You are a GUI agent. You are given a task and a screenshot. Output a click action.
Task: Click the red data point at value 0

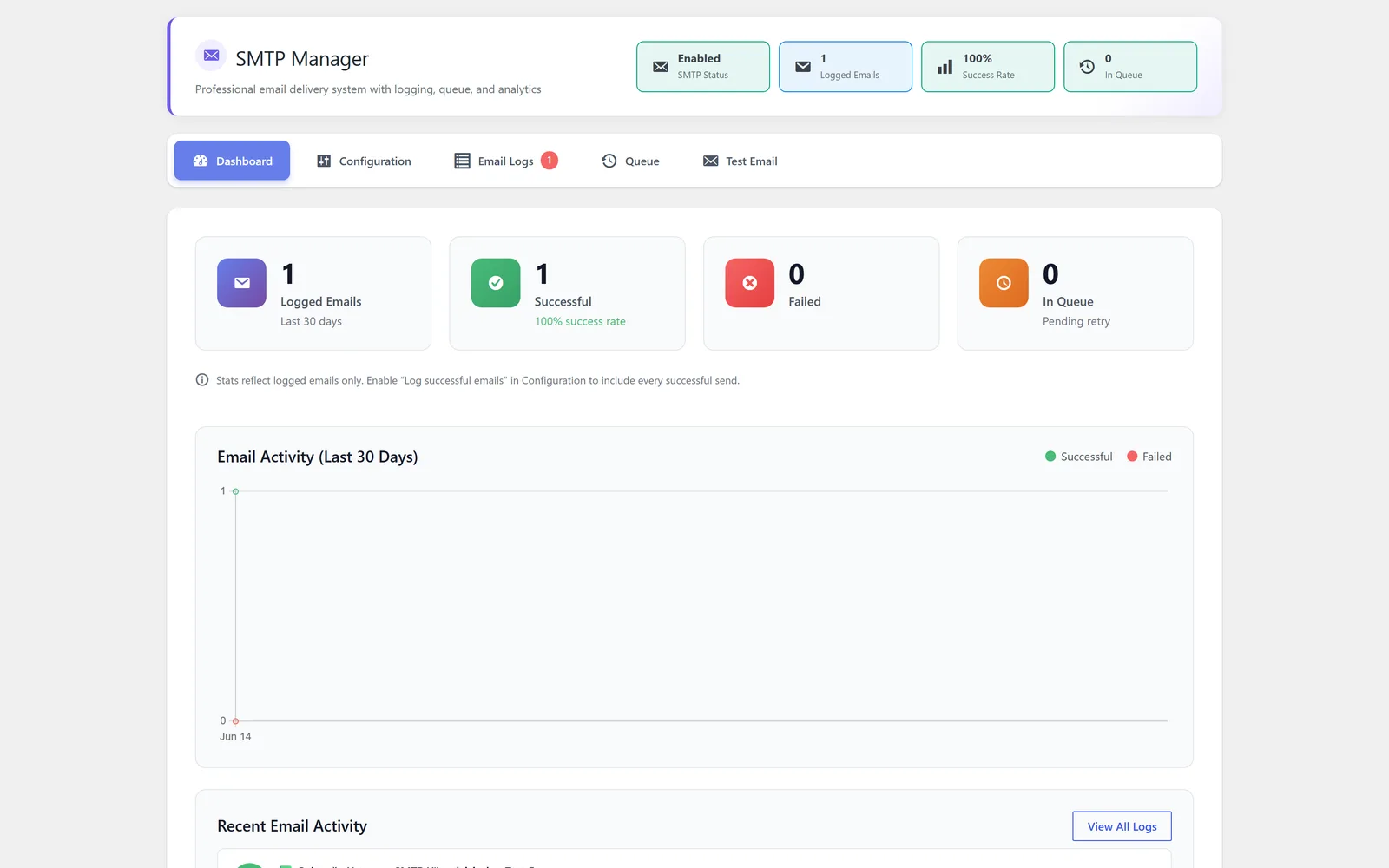(235, 721)
